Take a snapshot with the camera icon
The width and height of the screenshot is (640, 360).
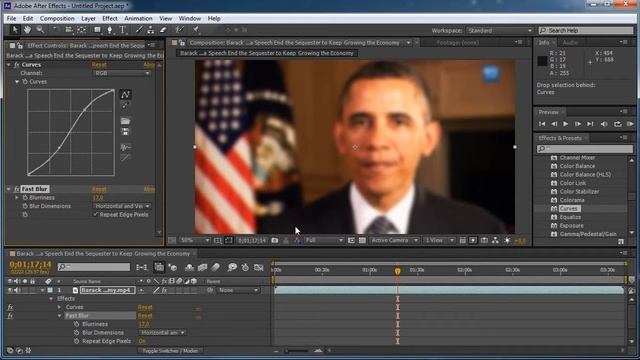275,240
